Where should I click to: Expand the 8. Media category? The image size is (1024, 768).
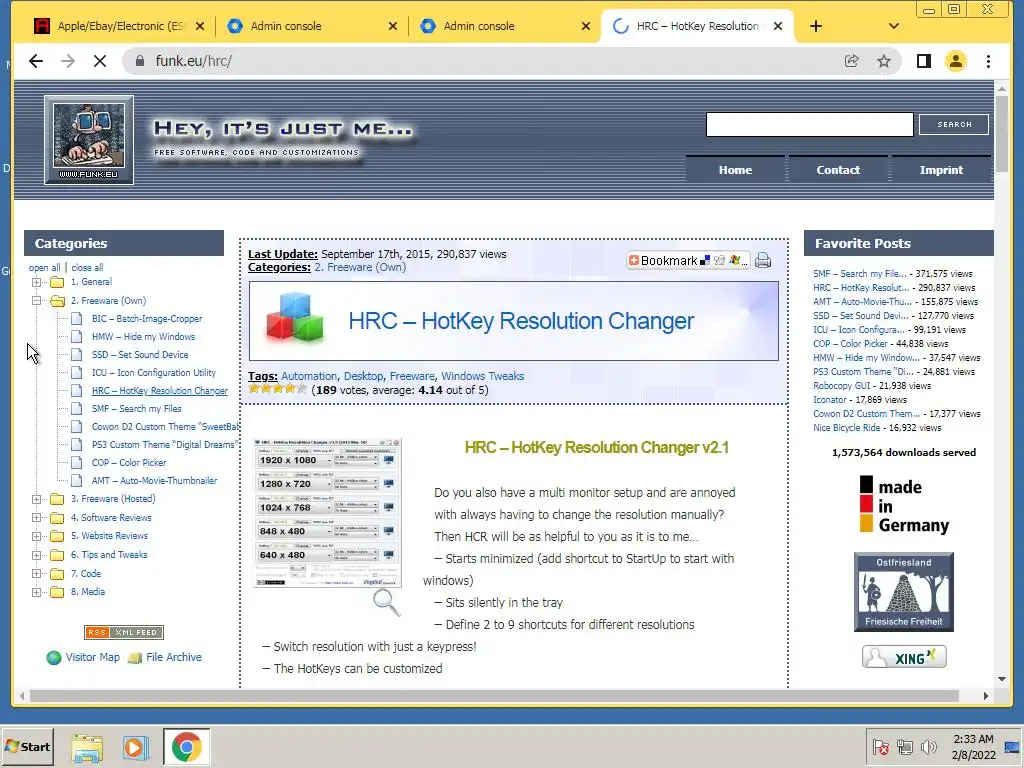(37, 592)
